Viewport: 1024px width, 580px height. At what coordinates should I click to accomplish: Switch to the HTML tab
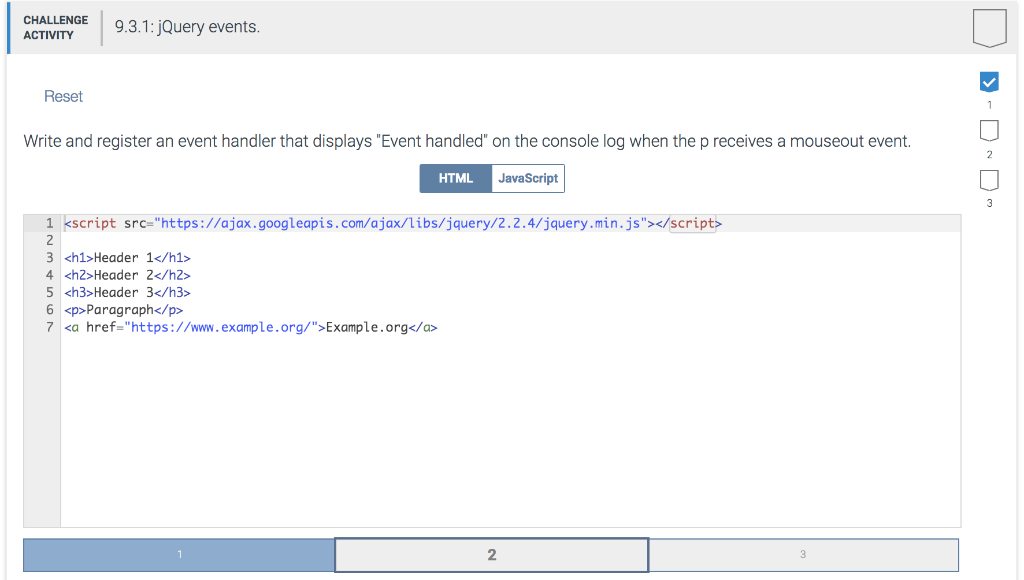click(456, 178)
